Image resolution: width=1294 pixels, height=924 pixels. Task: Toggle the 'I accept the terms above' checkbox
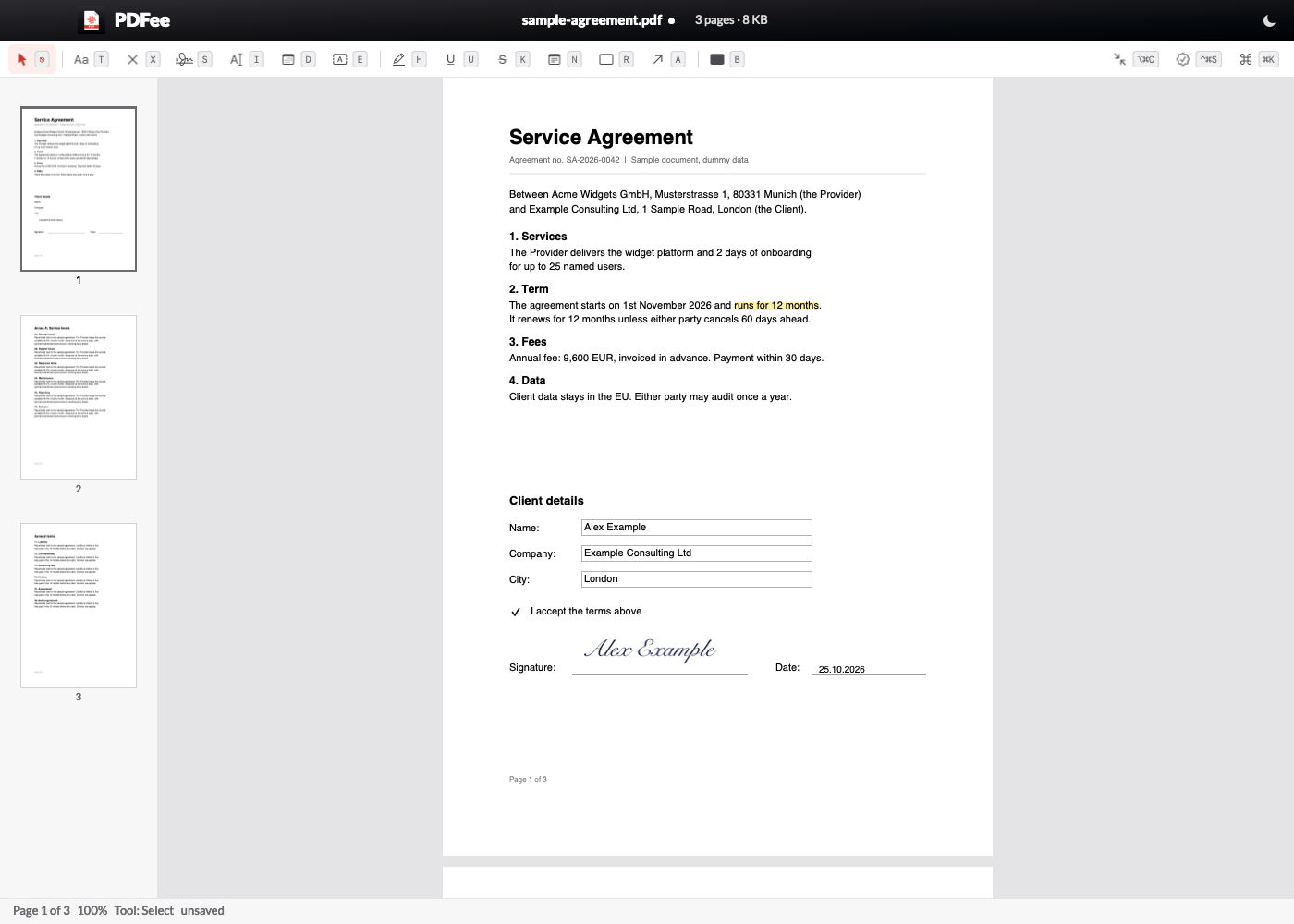[516, 612]
